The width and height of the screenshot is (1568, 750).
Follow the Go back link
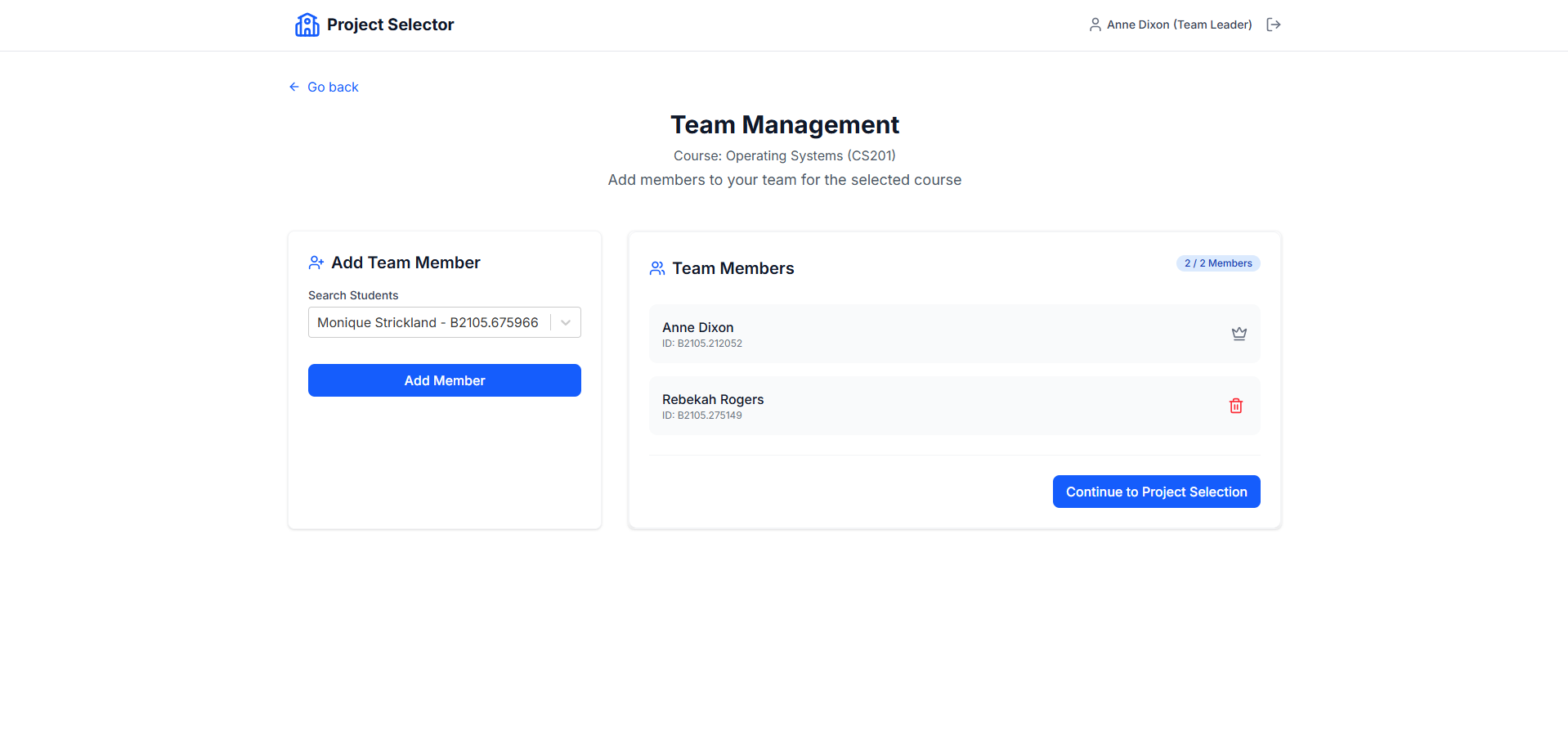[324, 87]
